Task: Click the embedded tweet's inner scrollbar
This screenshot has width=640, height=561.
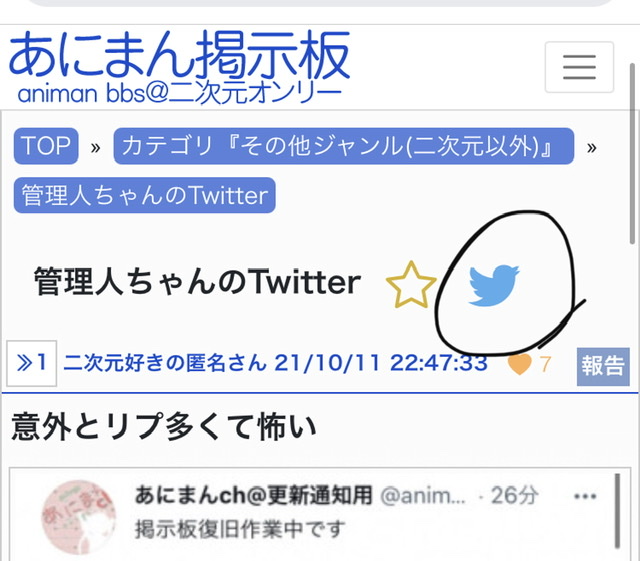Action: click(x=617, y=511)
